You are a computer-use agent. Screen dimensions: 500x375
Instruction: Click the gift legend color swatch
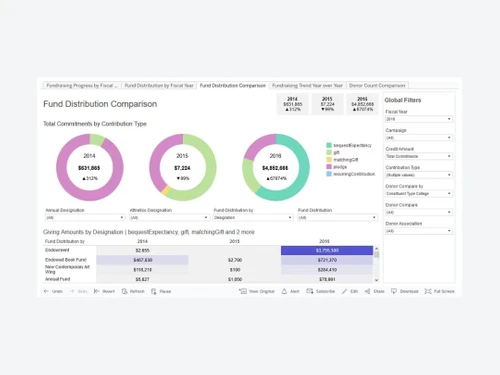[x=329, y=152]
